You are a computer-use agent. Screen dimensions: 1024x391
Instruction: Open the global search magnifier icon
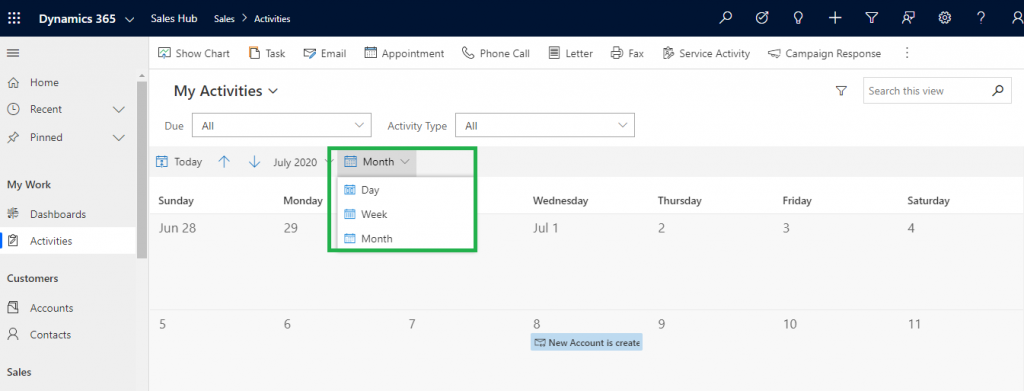pos(726,18)
